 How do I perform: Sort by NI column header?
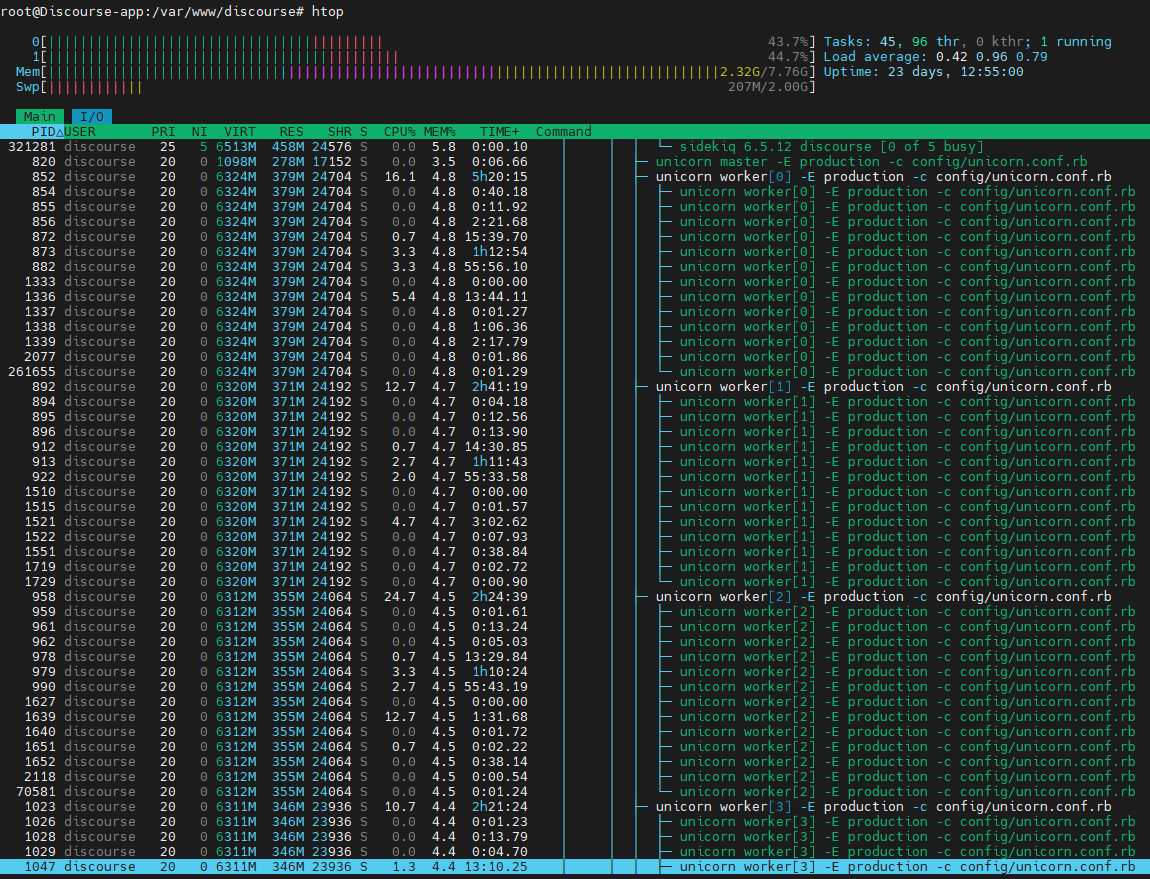click(199, 132)
